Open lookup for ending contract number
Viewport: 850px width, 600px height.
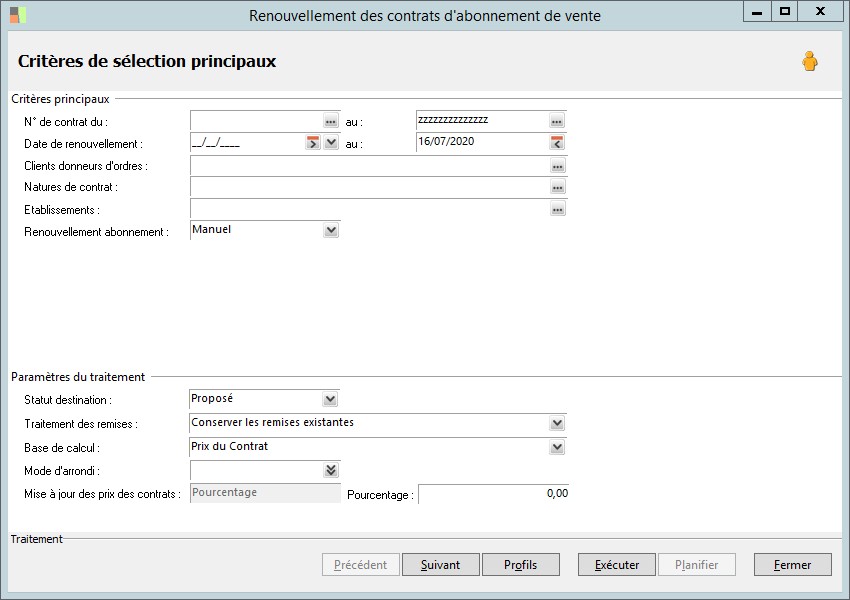point(557,121)
